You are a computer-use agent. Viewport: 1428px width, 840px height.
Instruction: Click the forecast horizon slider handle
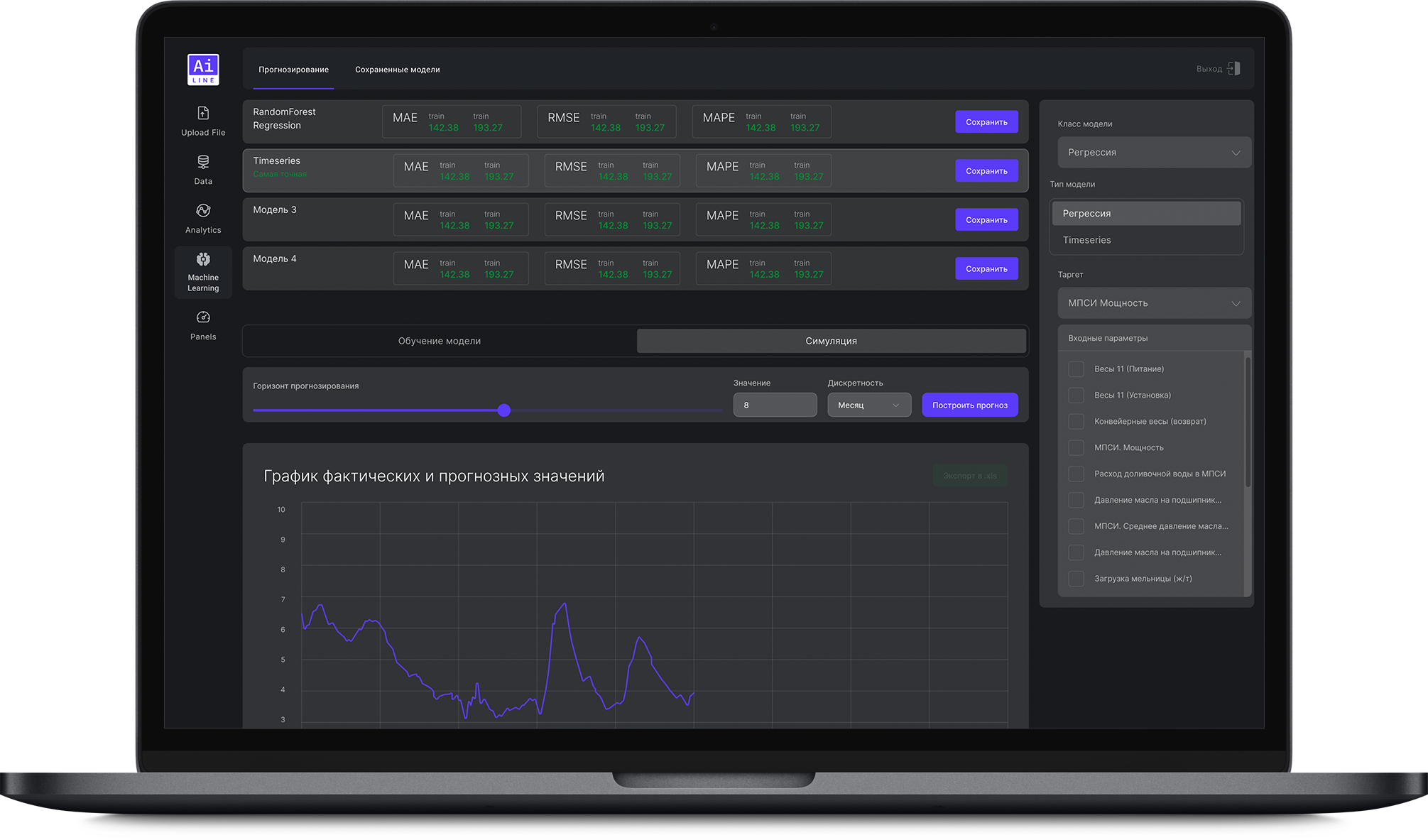click(x=504, y=410)
